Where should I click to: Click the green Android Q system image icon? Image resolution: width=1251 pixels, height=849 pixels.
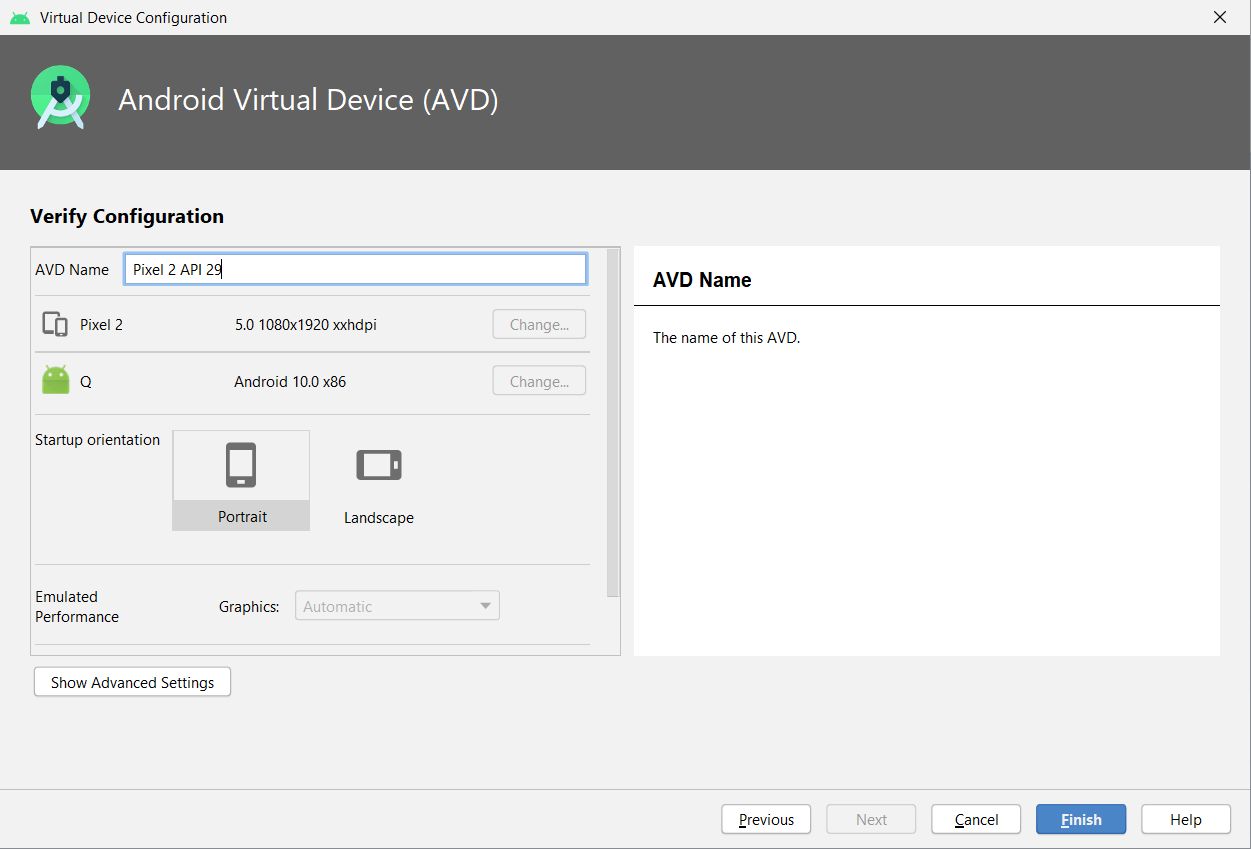(56, 381)
